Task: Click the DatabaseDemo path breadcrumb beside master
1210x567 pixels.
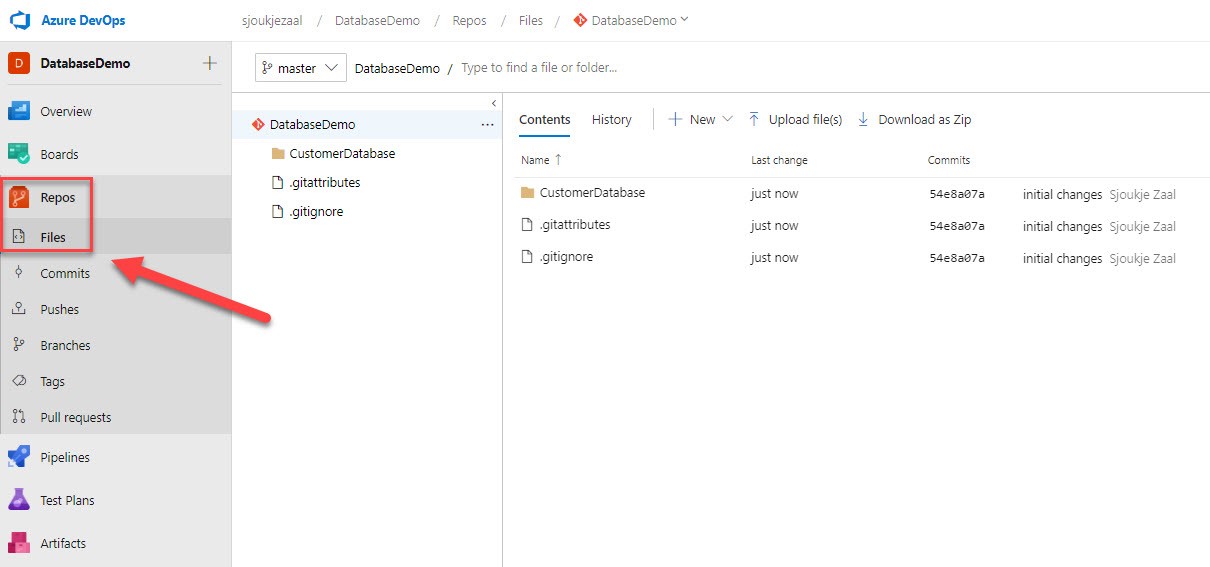Action: pos(397,68)
